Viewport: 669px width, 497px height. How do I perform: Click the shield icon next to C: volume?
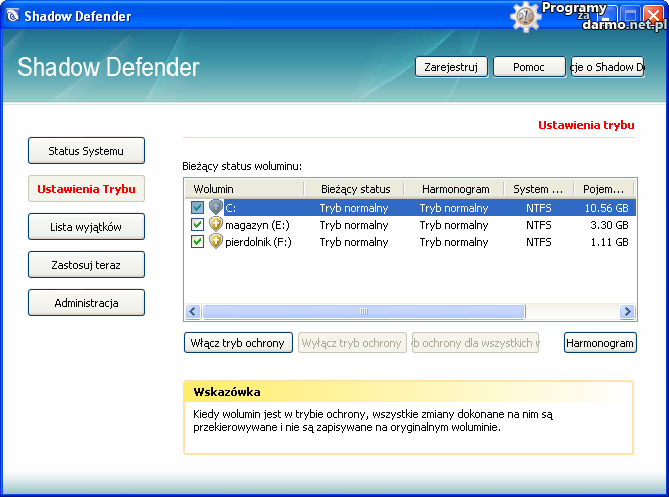coord(215,208)
